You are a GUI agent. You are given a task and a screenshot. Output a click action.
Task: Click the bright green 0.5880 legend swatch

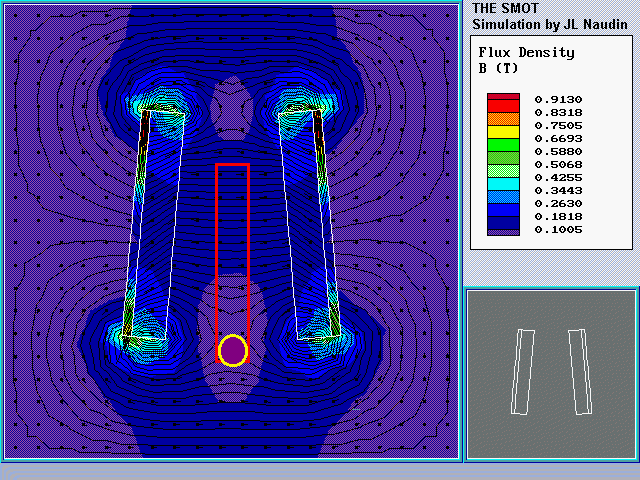coord(503,145)
